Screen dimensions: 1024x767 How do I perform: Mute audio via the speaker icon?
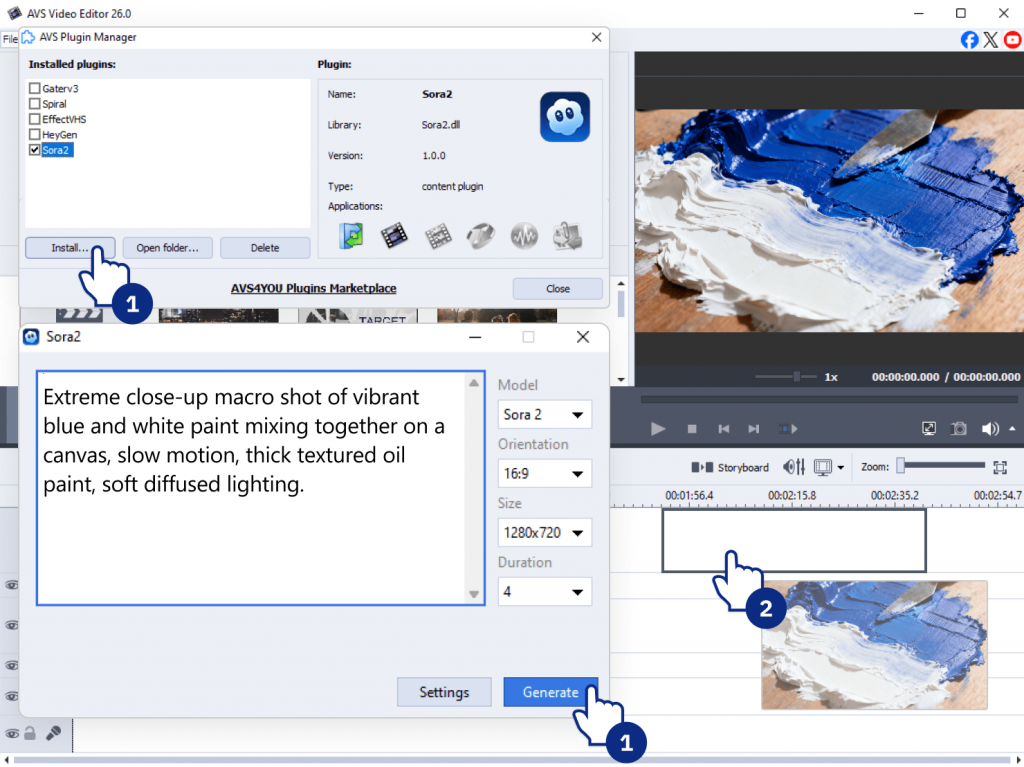[990, 428]
